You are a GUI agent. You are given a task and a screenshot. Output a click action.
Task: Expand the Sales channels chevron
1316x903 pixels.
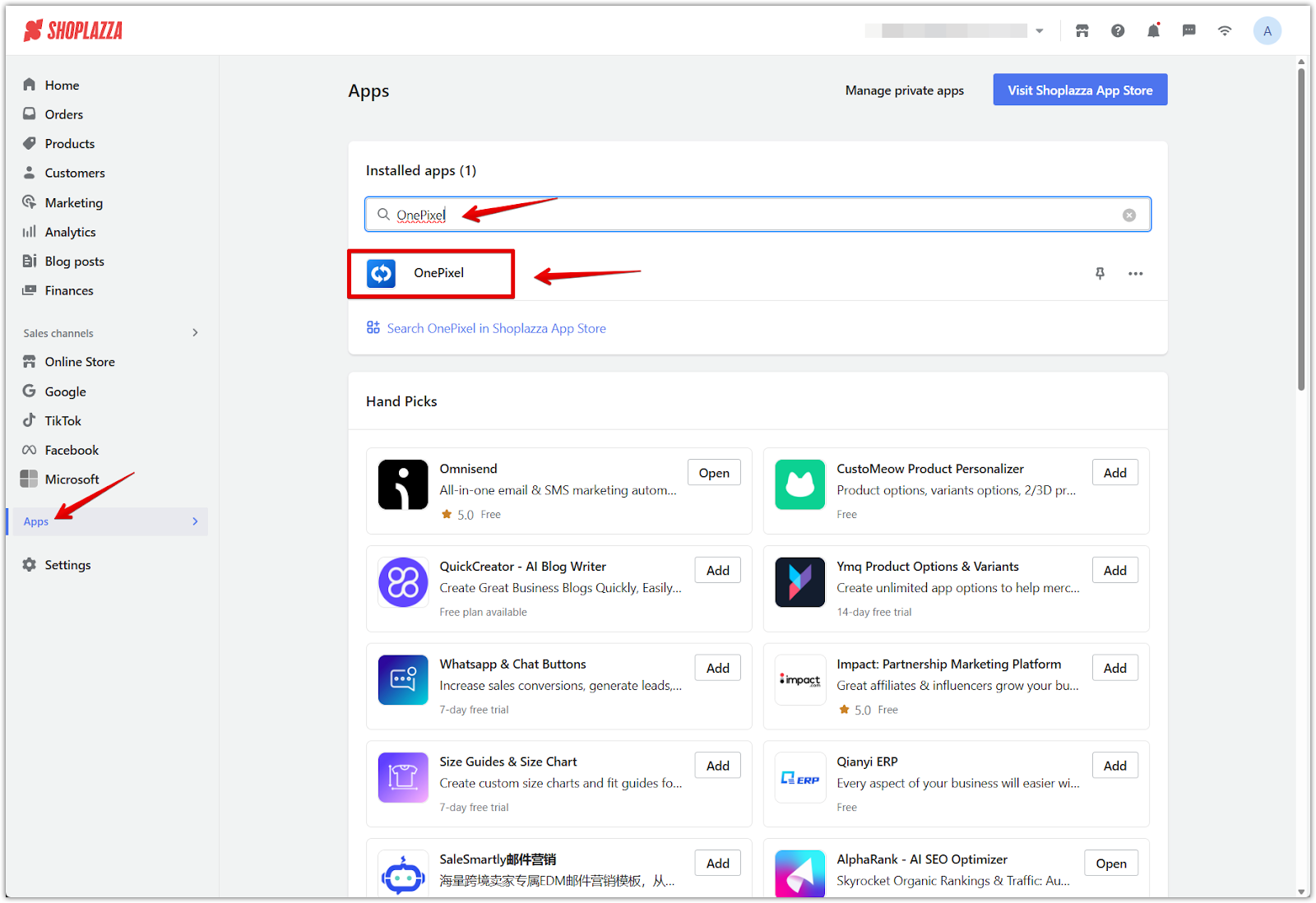pyautogui.click(x=195, y=333)
